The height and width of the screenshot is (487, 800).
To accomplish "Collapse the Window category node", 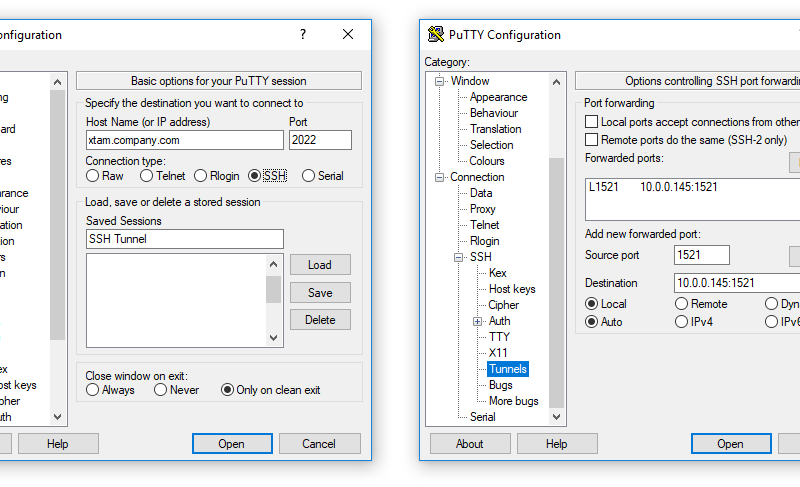I will point(439,81).
